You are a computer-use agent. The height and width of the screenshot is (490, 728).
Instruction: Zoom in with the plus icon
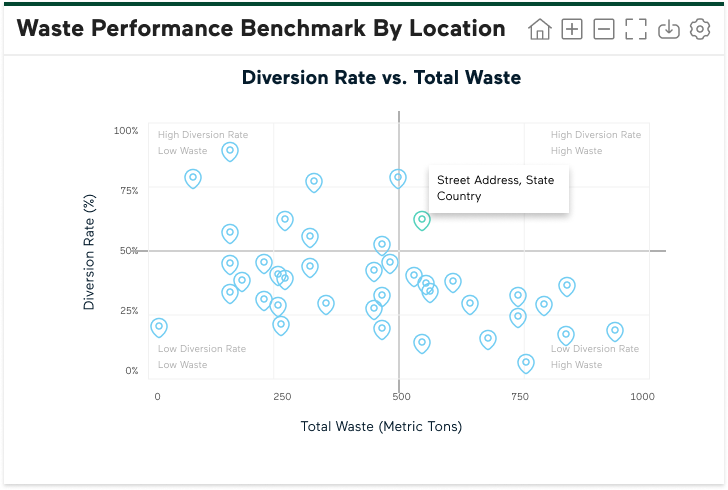(572, 29)
